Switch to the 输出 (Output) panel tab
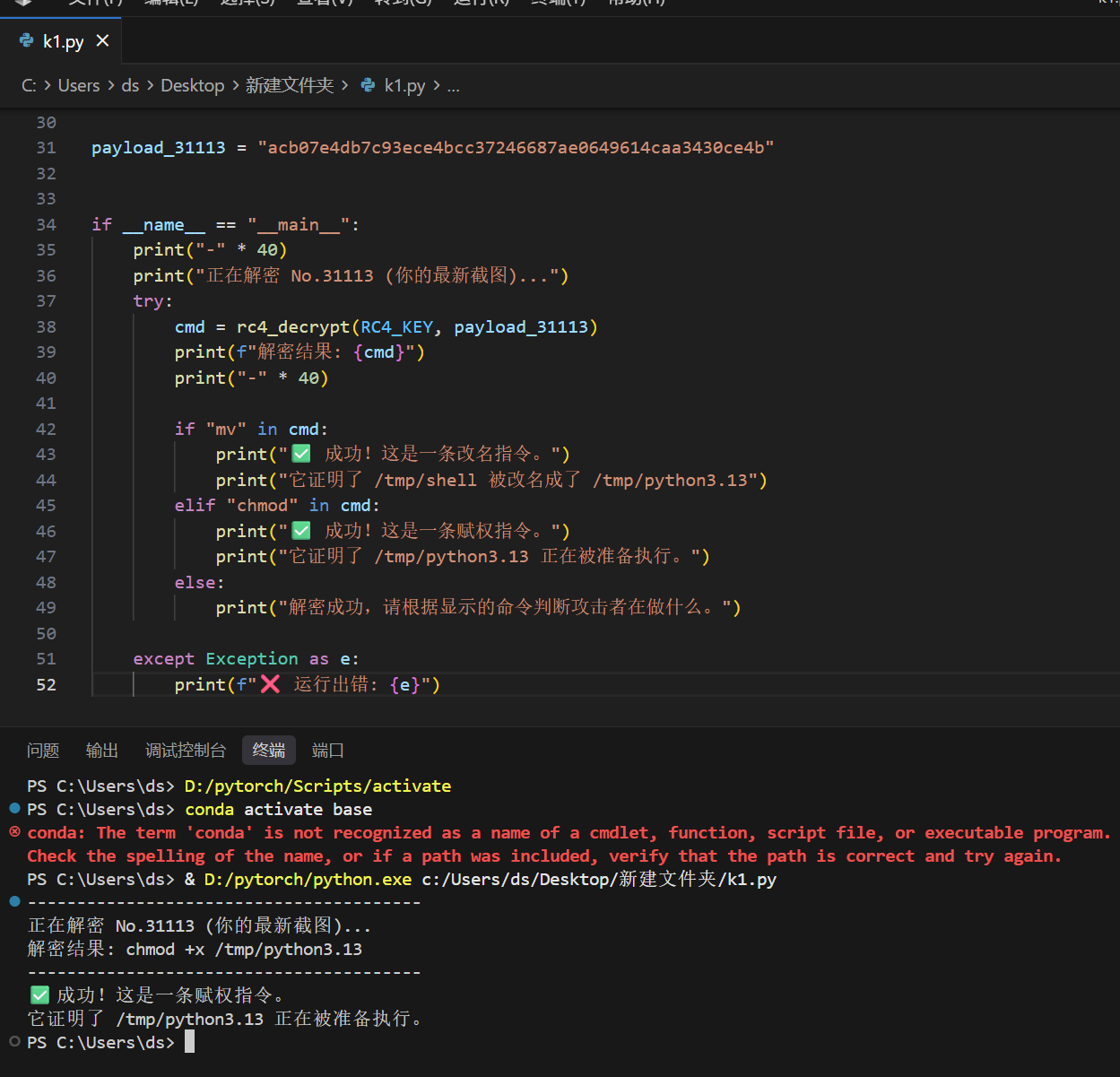This screenshot has width=1120, height=1077. [x=102, y=750]
